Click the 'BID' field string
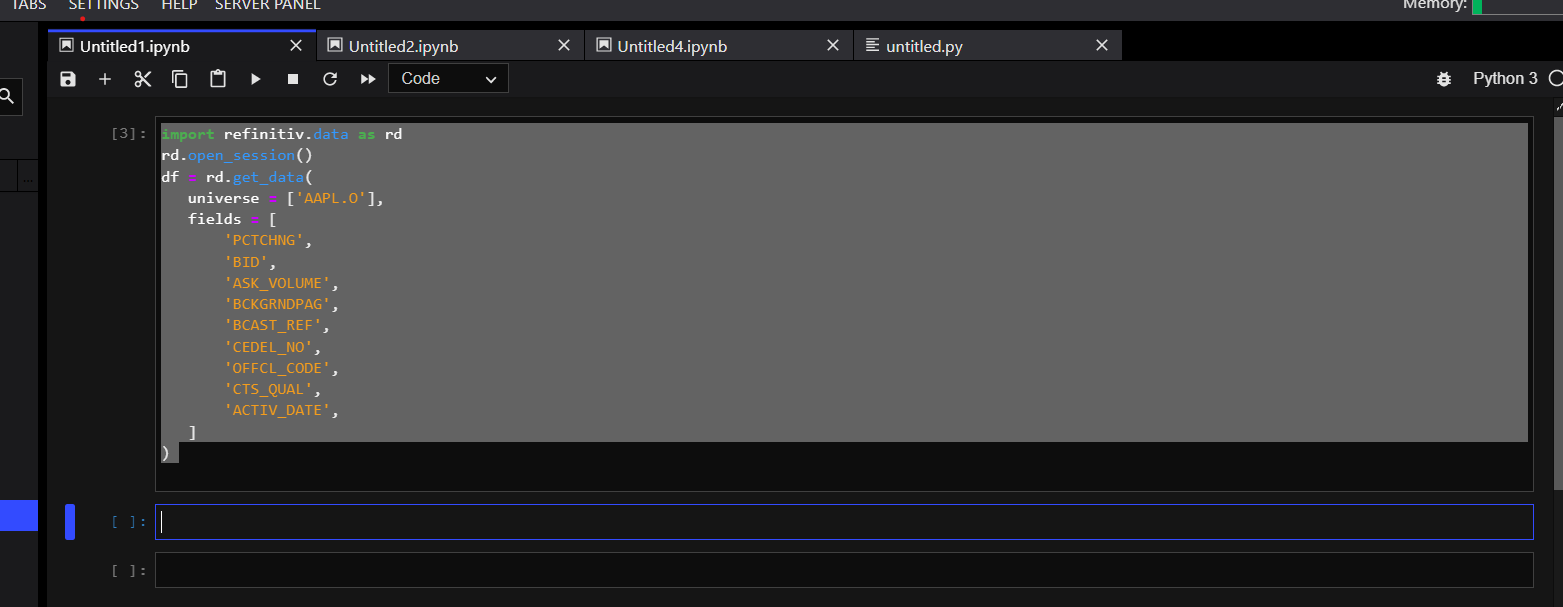The height and width of the screenshot is (607, 1563). click(x=246, y=262)
